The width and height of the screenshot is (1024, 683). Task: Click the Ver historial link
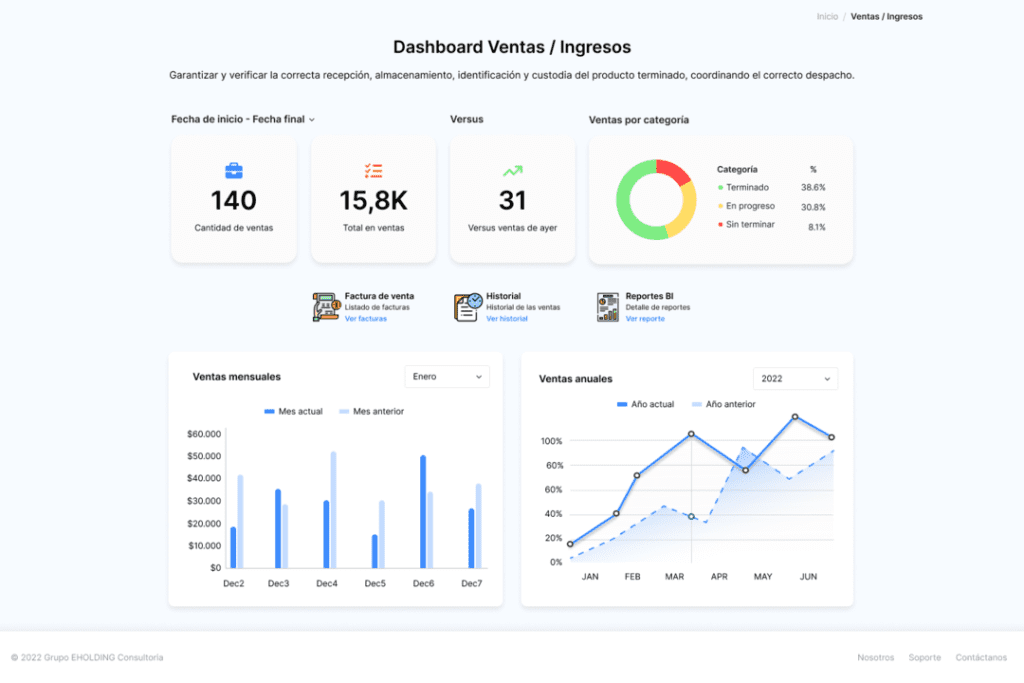(506, 319)
